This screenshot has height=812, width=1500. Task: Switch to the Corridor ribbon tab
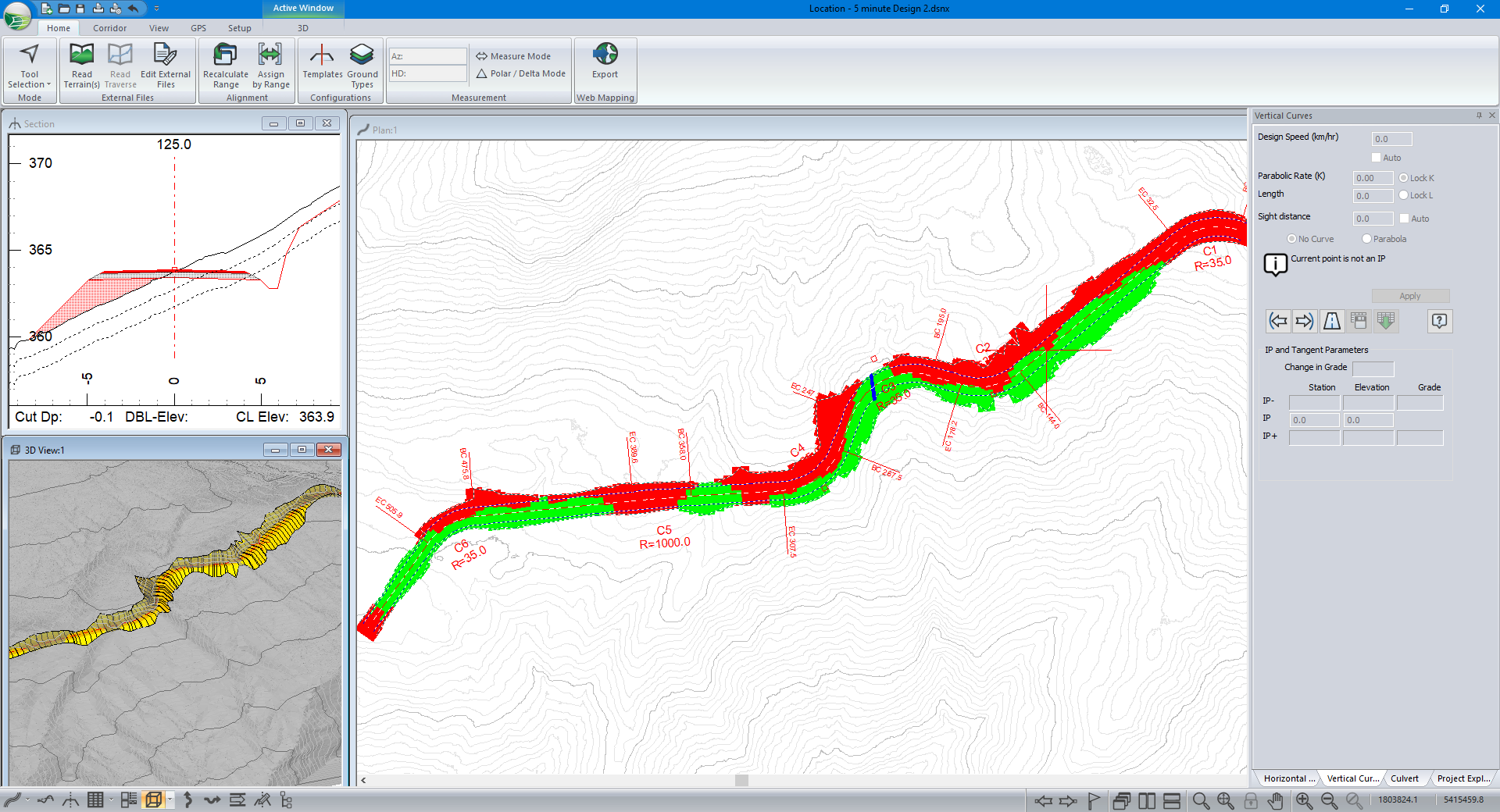pos(109,28)
